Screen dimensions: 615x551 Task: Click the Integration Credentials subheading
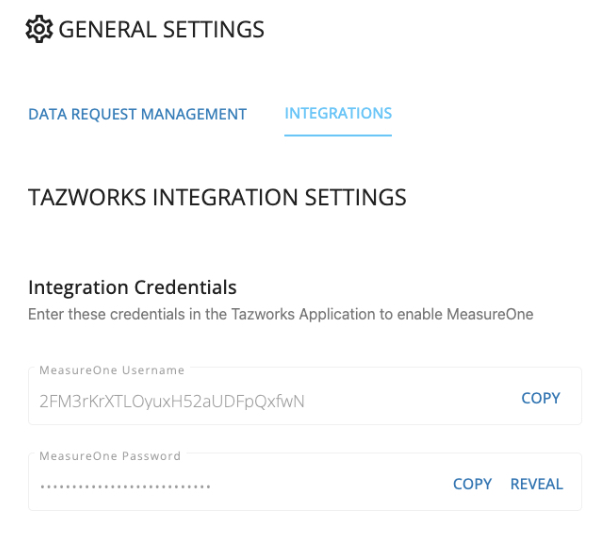point(132,287)
